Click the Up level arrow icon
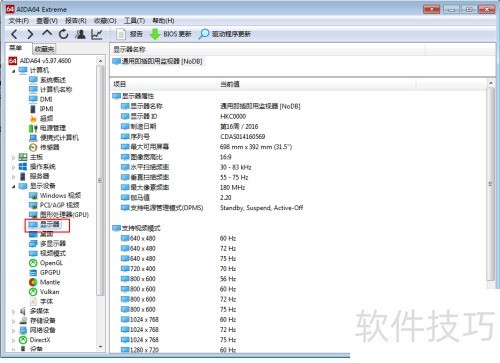Screen dimensions: 500x363 47,33
